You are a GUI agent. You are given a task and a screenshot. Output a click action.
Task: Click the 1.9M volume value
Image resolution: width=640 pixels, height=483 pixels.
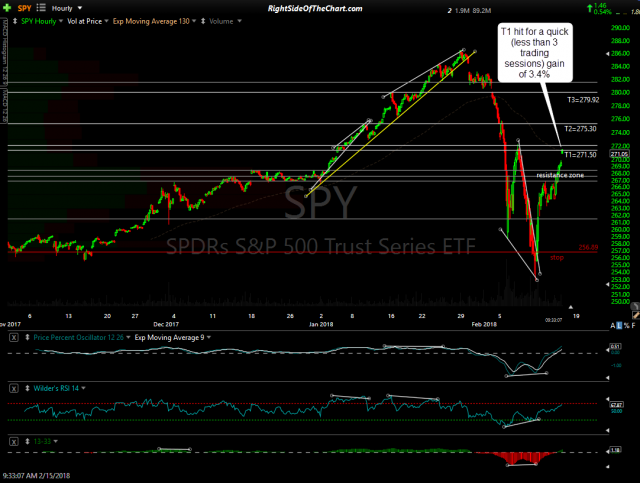click(x=462, y=11)
